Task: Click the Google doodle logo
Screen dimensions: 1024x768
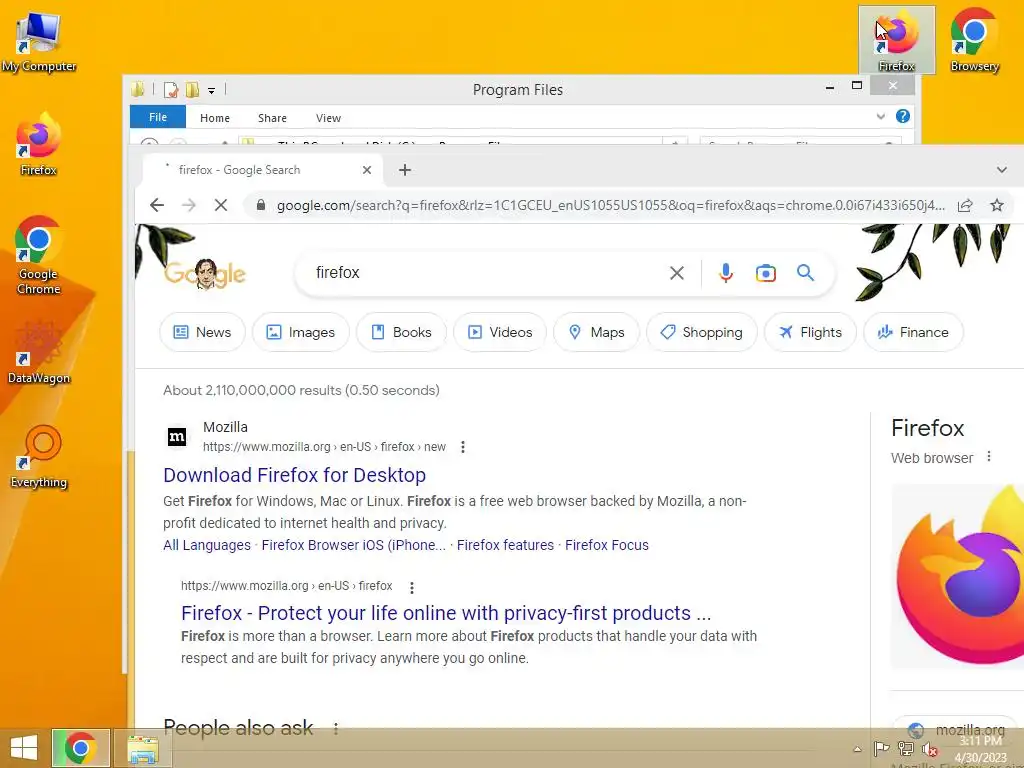Action: [205, 274]
